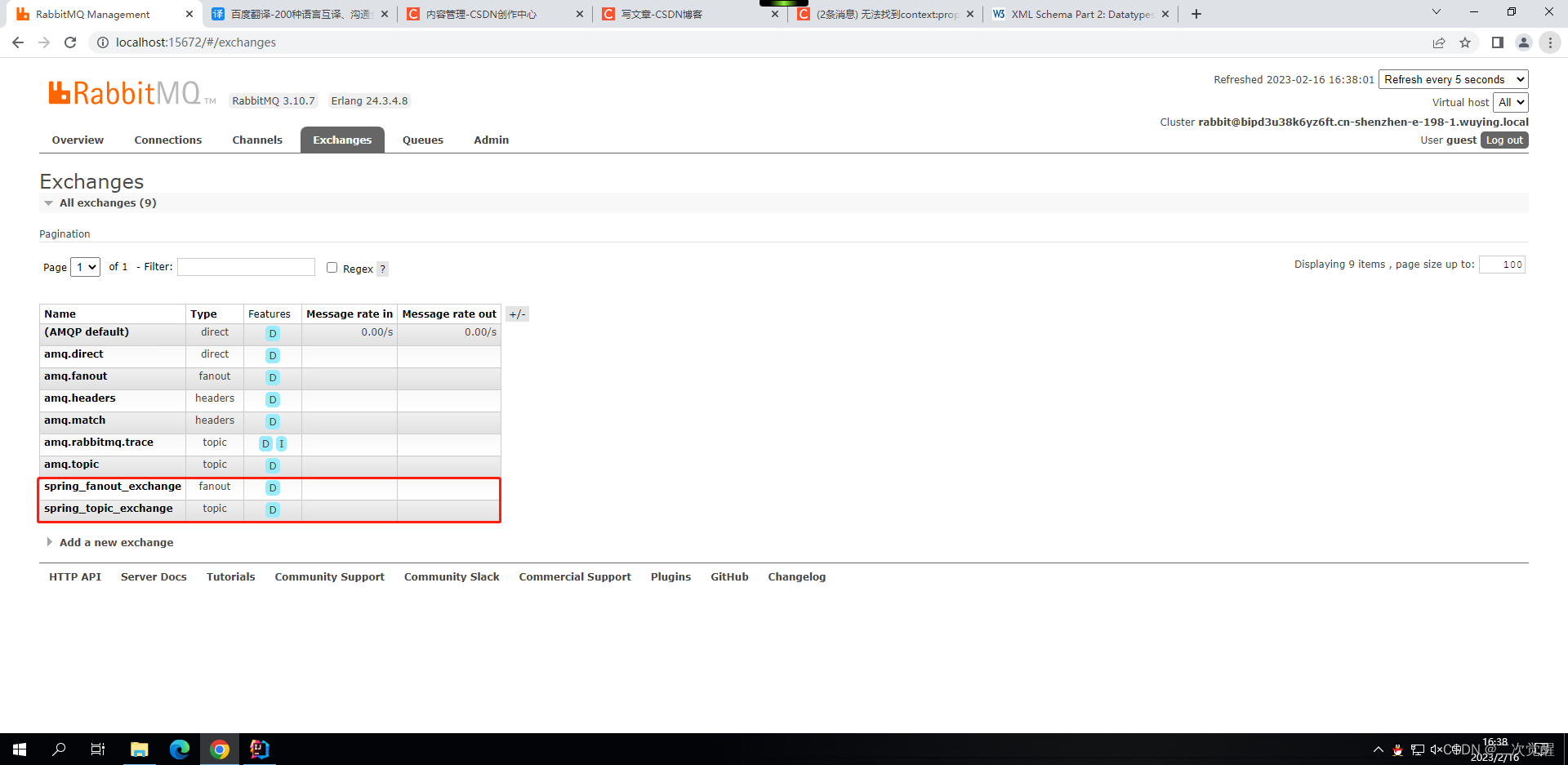This screenshot has width=1568, height=765.
Task: Toggle table columns with +/- button
Action: (x=517, y=314)
